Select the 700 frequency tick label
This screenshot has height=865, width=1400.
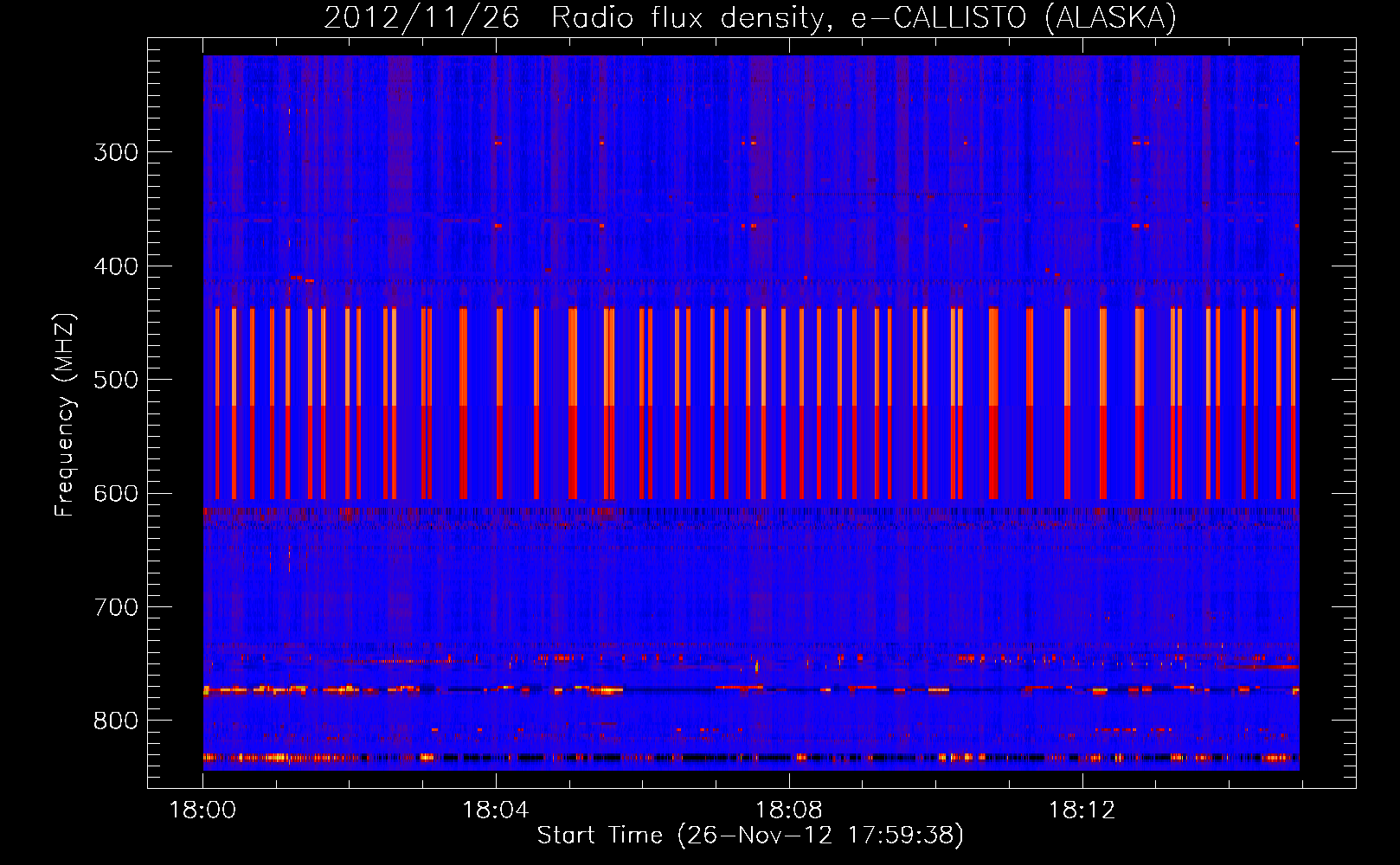pos(116,607)
